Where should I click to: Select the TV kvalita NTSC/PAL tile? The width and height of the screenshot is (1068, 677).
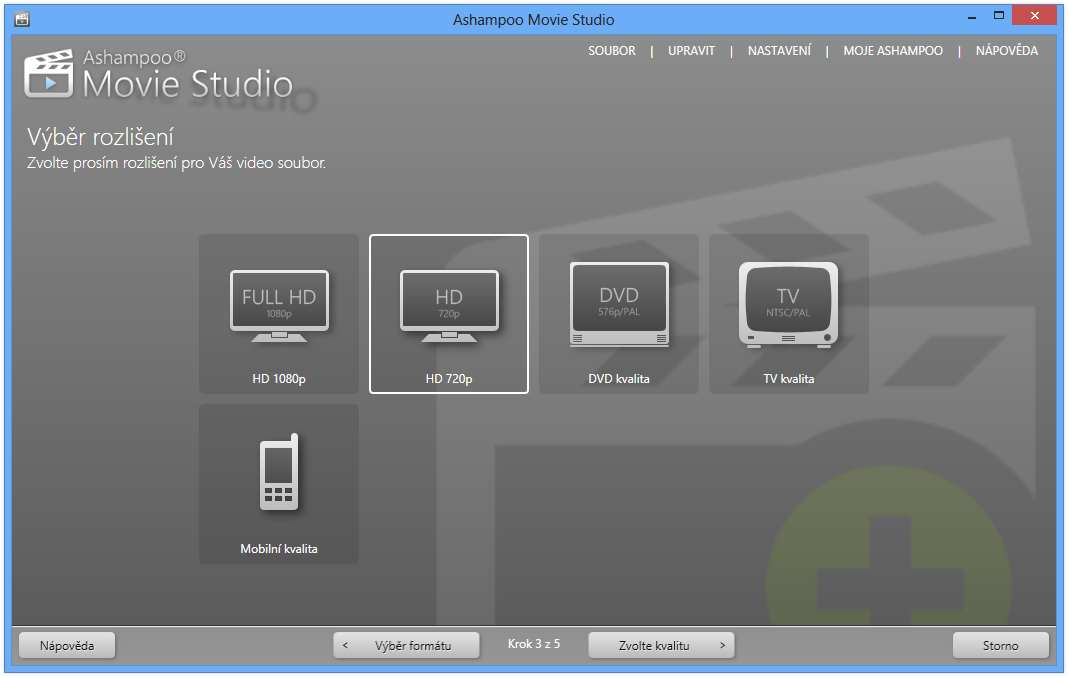pyautogui.click(x=789, y=314)
